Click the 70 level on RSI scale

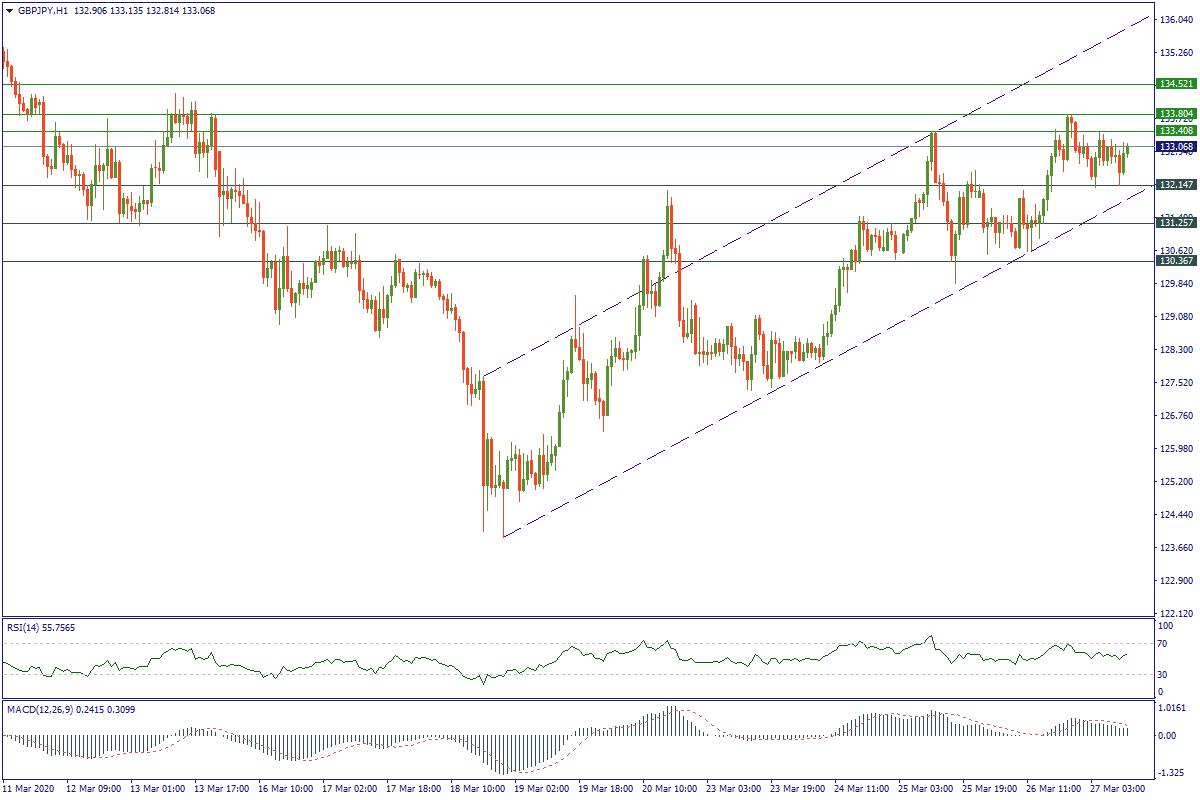pyautogui.click(x=1165, y=644)
